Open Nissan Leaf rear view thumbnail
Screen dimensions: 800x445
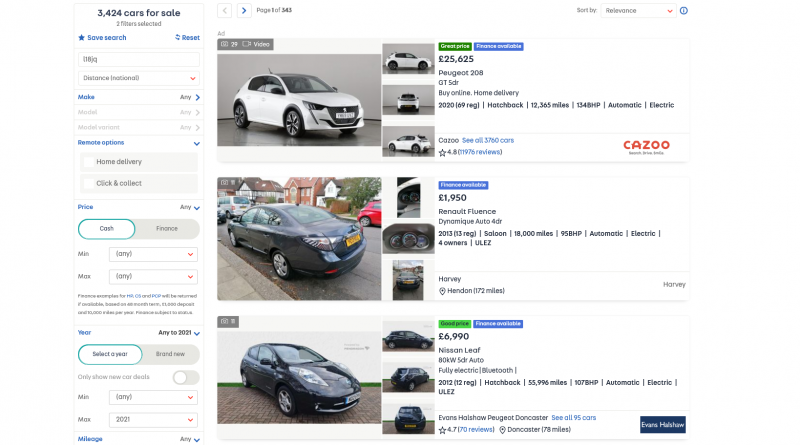click(408, 419)
